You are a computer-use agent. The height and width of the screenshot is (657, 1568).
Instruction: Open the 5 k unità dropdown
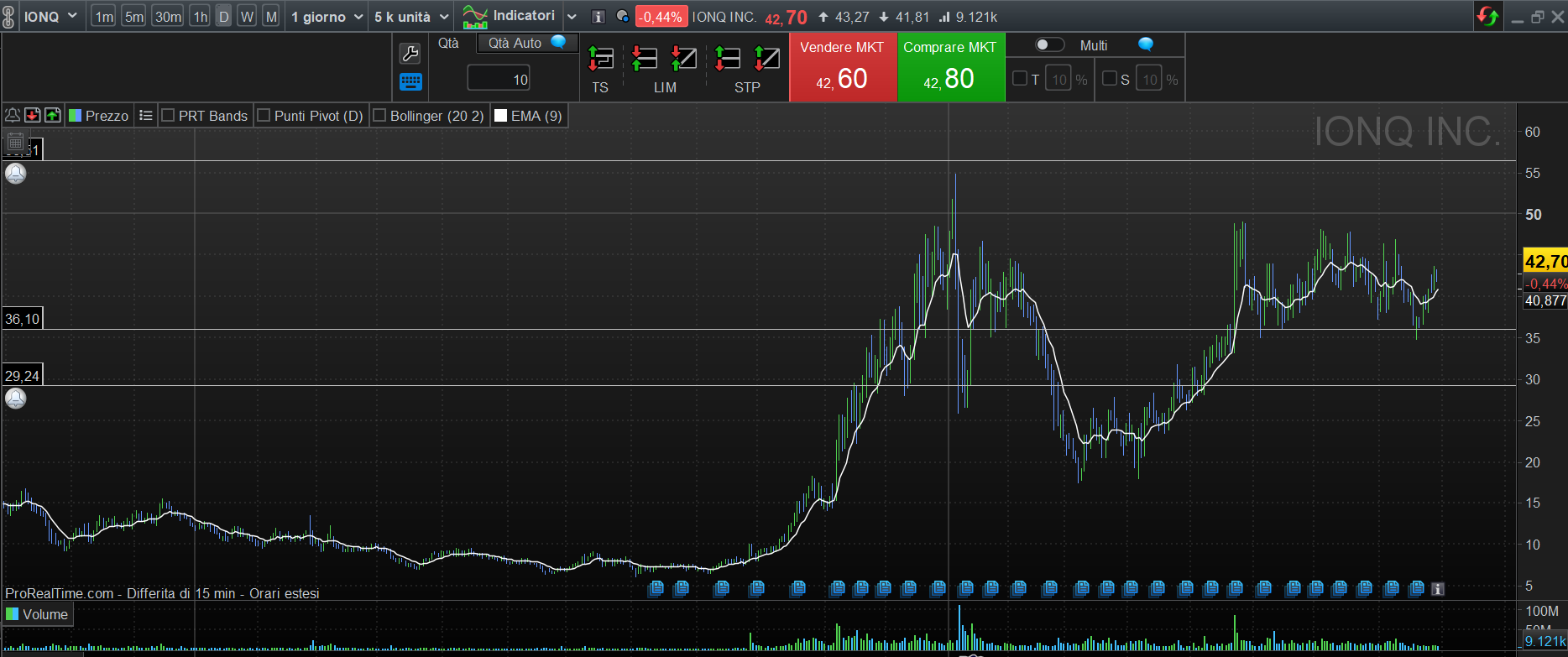tap(411, 17)
